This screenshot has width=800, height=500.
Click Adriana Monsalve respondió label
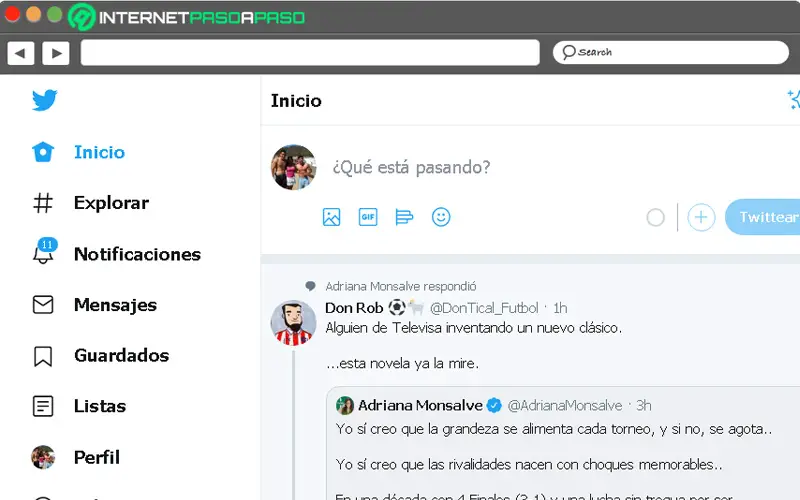coord(401,286)
